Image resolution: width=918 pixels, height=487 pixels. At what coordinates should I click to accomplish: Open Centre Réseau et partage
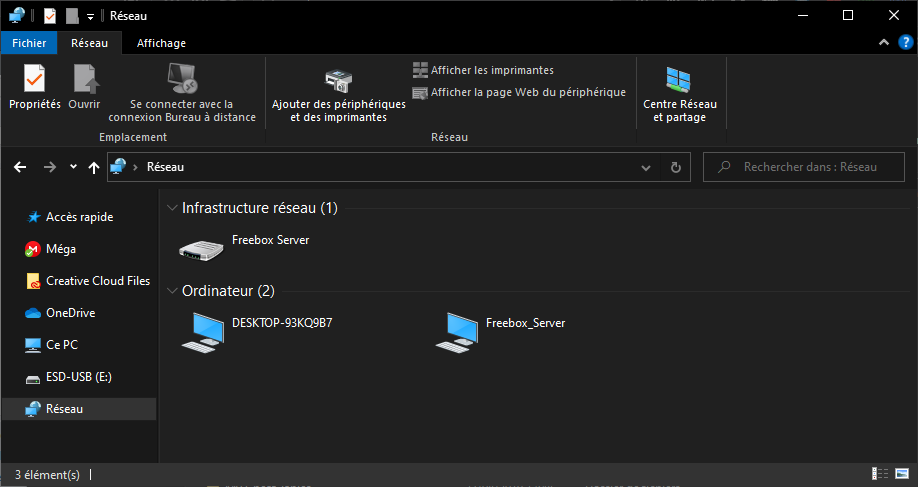(680, 94)
